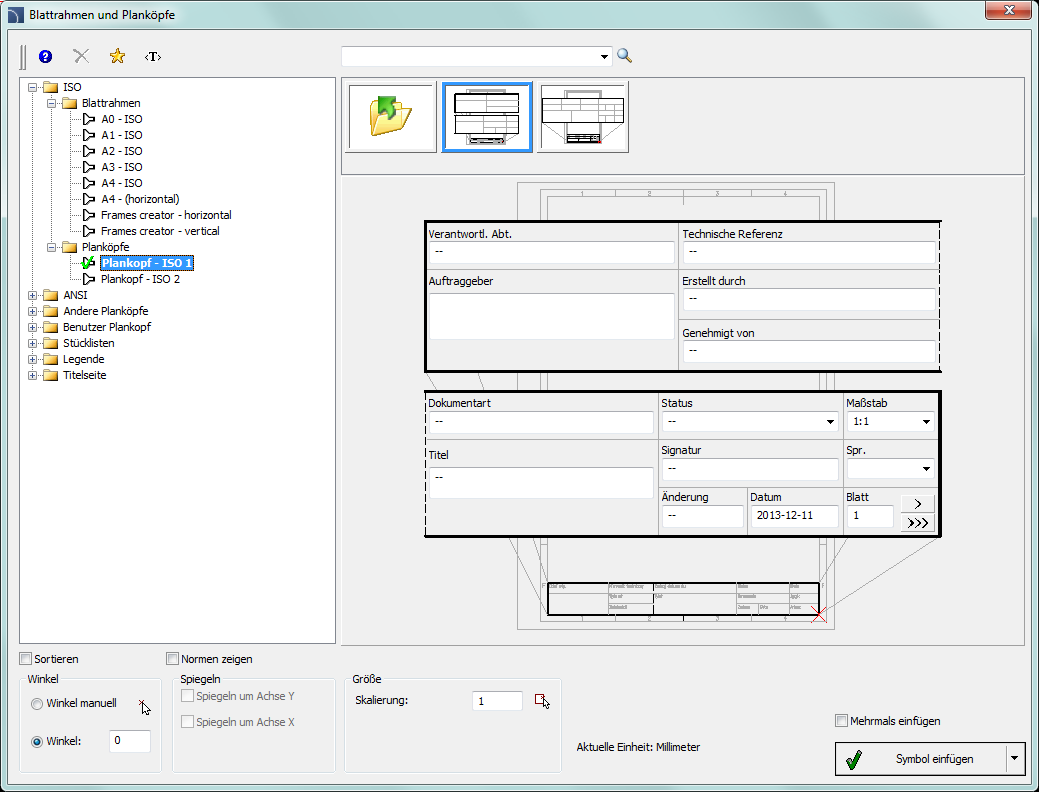Select Plankopf - ISO 2 tree item
The height and width of the screenshot is (792, 1039).
[x=140, y=279]
